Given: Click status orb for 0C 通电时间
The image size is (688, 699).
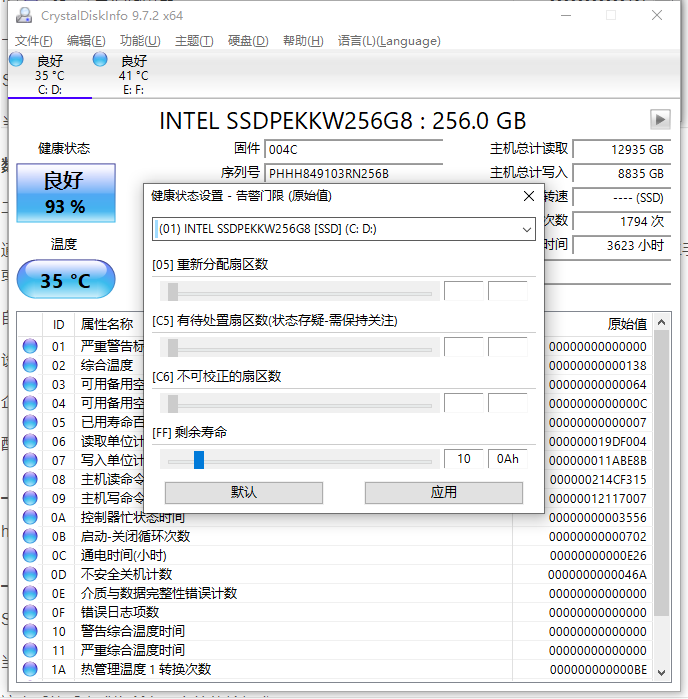Looking at the screenshot, I should (30, 555).
